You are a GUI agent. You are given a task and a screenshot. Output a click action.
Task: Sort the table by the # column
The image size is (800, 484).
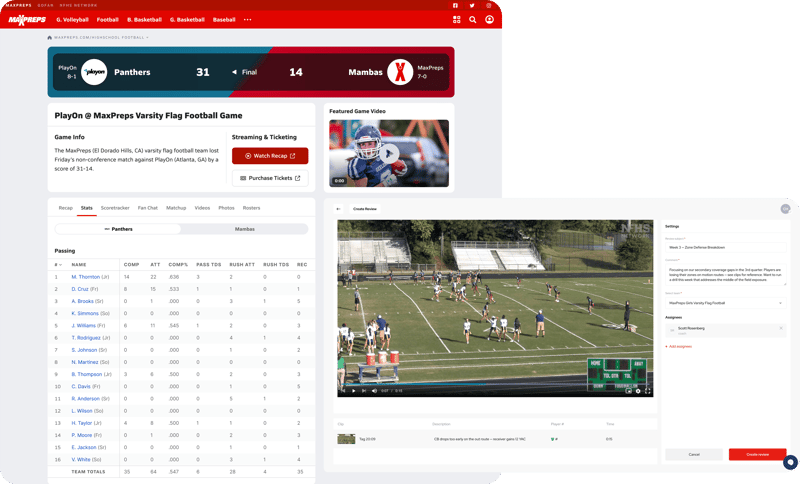[58, 265]
